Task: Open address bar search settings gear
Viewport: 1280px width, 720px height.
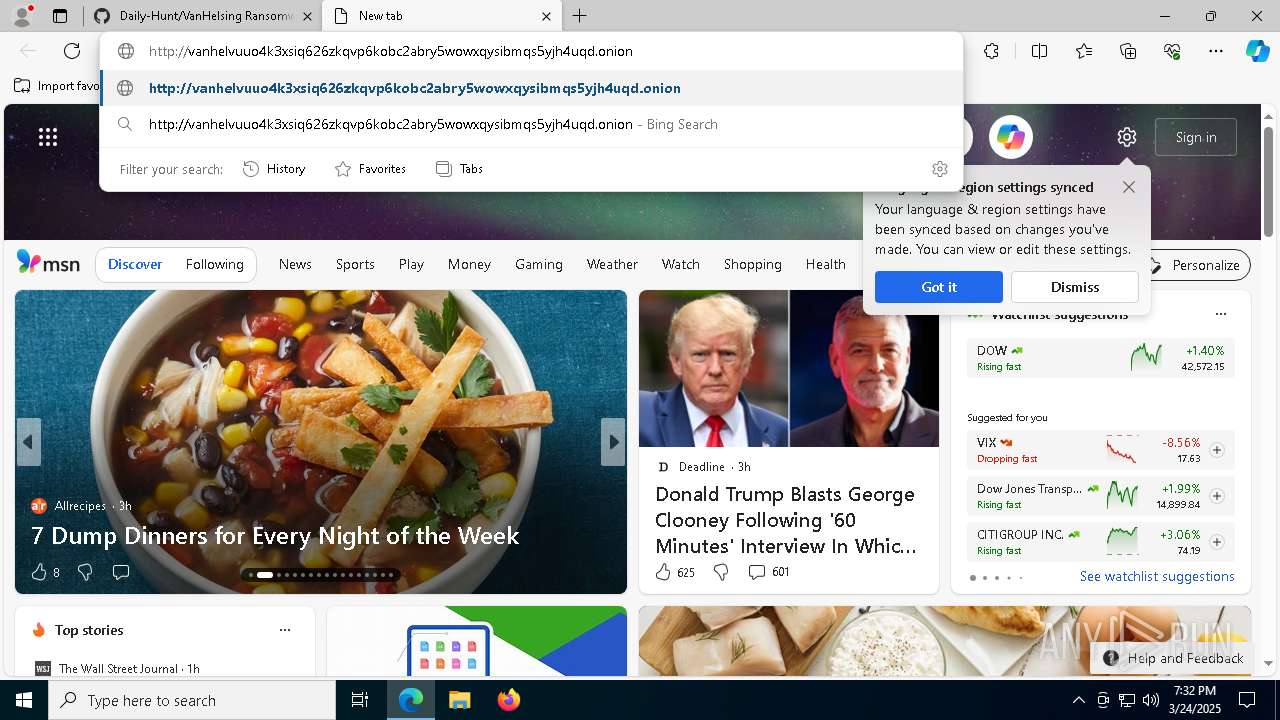Action: [x=940, y=169]
